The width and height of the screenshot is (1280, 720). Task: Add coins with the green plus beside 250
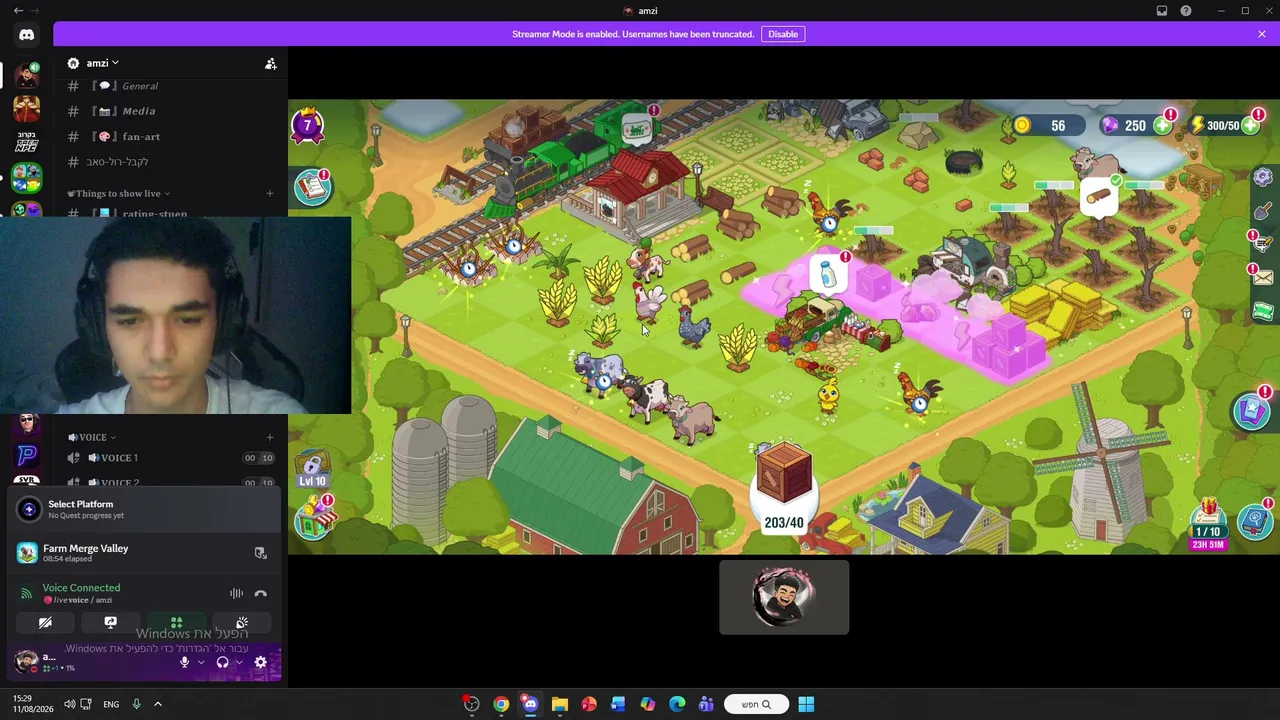(x=1162, y=126)
